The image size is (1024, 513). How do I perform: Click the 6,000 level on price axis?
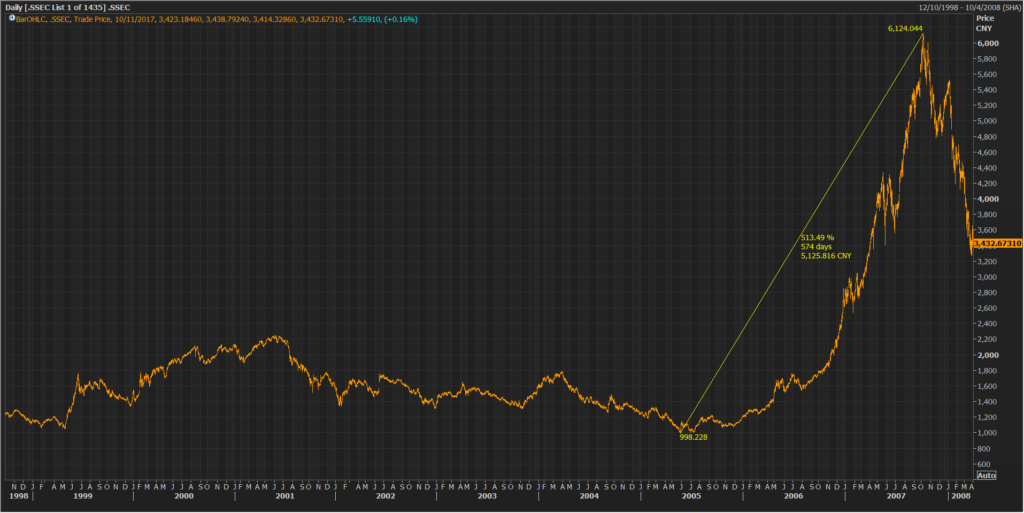click(986, 44)
